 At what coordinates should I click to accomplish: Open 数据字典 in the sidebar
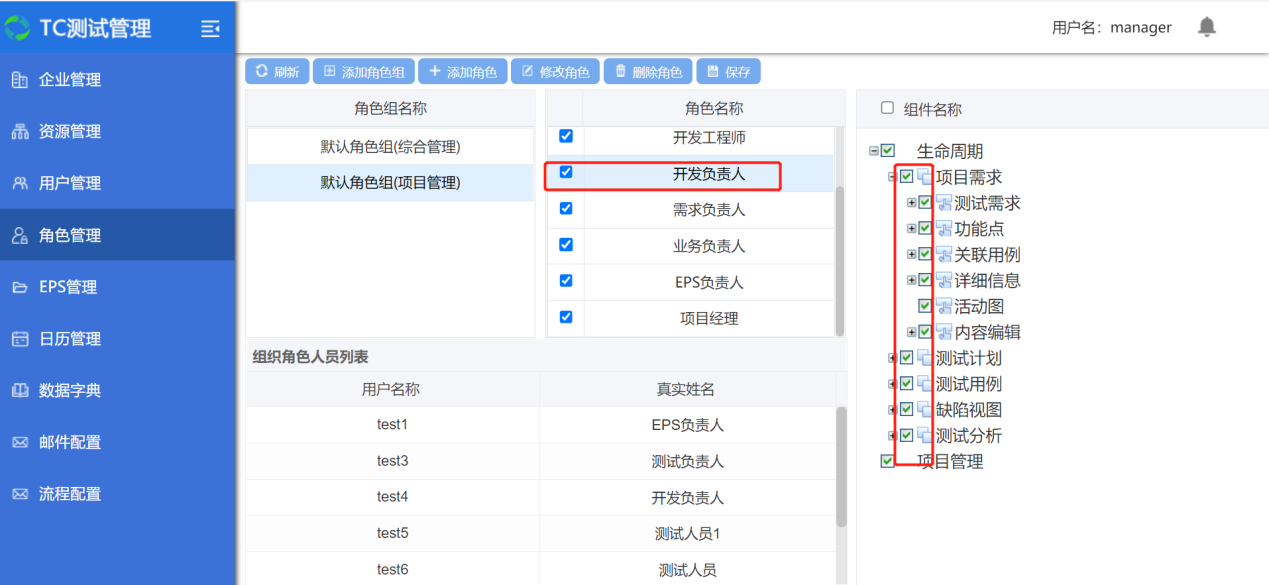click(70, 391)
